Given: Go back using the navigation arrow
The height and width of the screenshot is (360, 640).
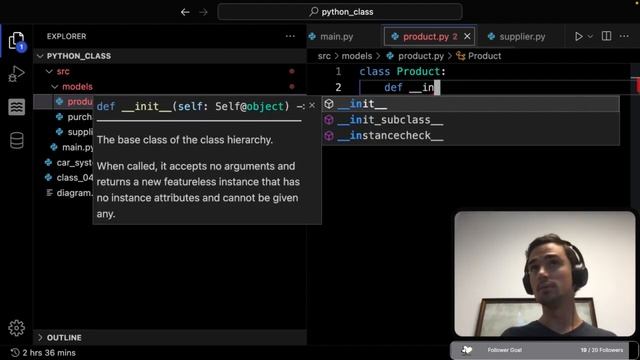Looking at the screenshot, I should tap(185, 12).
